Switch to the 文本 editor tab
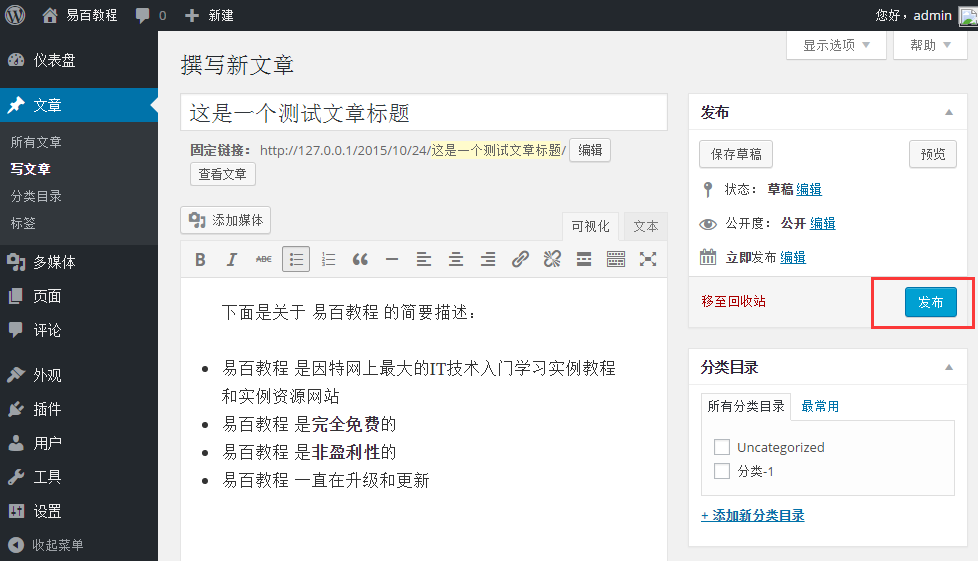The height and width of the screenshot is (561, 978). (646, 226)
